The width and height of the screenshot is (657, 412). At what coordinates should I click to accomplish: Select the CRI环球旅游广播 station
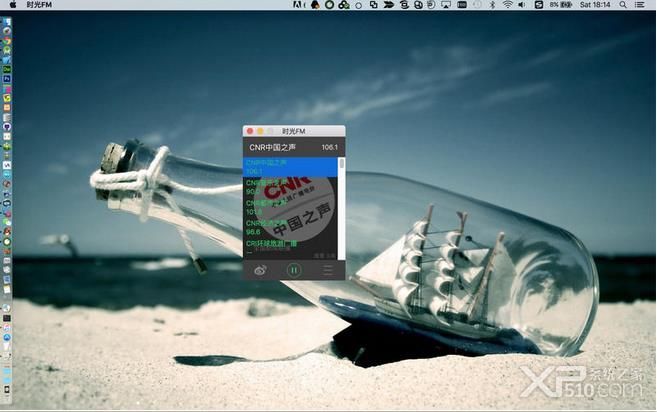click(290, 247)
